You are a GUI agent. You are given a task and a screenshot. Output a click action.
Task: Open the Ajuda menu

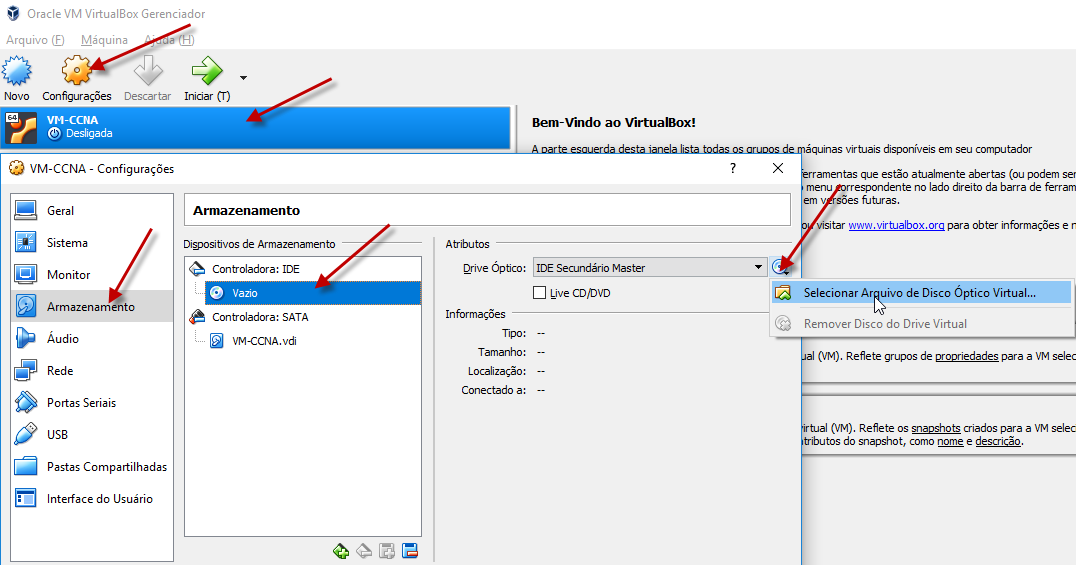pyautogui.click(x=169, y=40)
